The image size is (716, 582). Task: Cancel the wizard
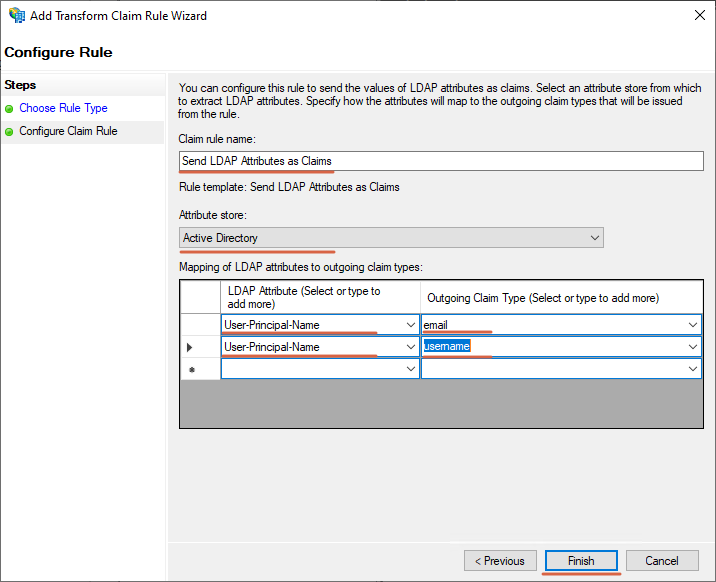click(x=662, y=561)
